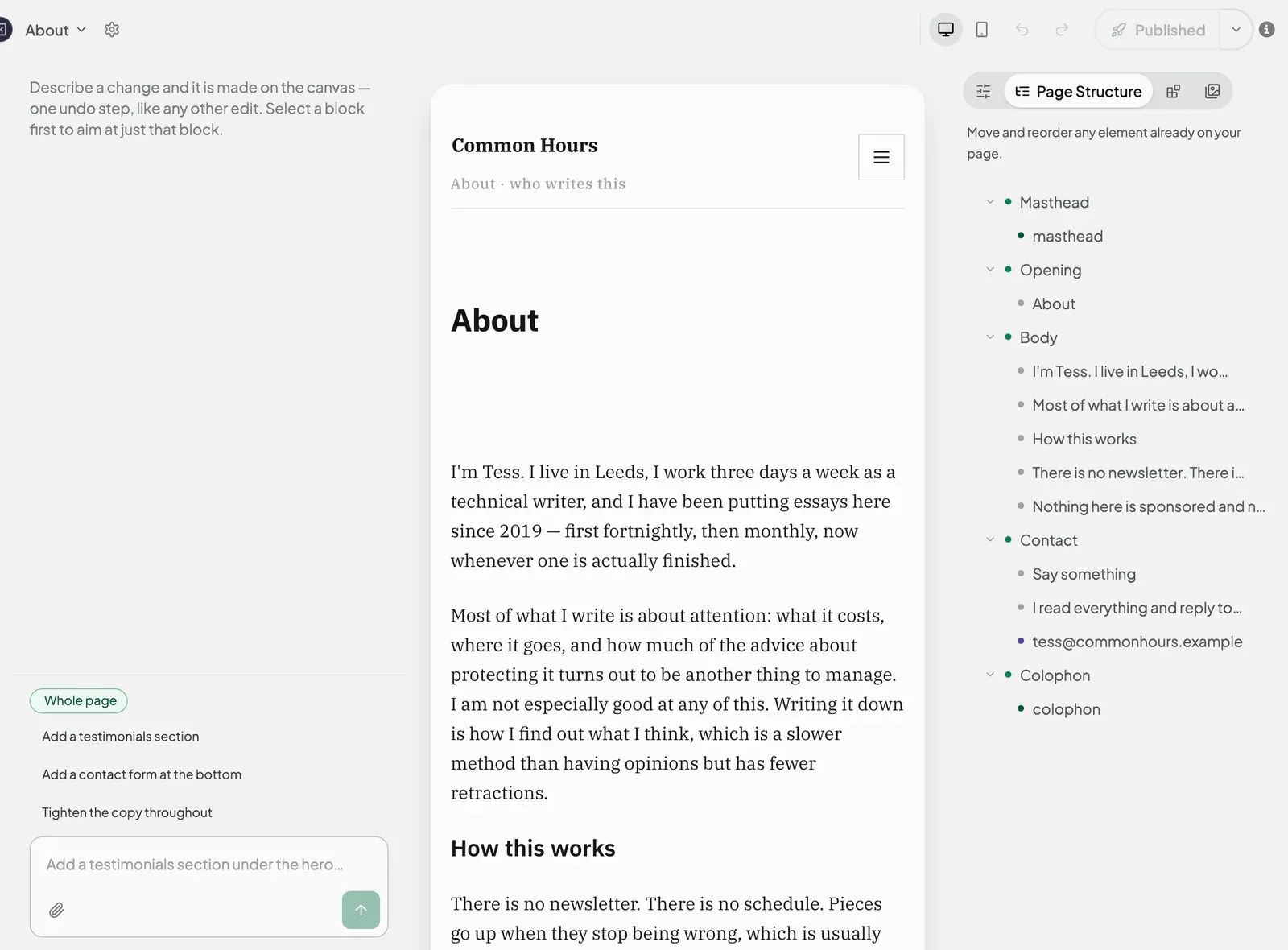The height and width of the screenshot is (950, 1288).
Task: Open page settings gear icon
Action: [x=112, y=30]
